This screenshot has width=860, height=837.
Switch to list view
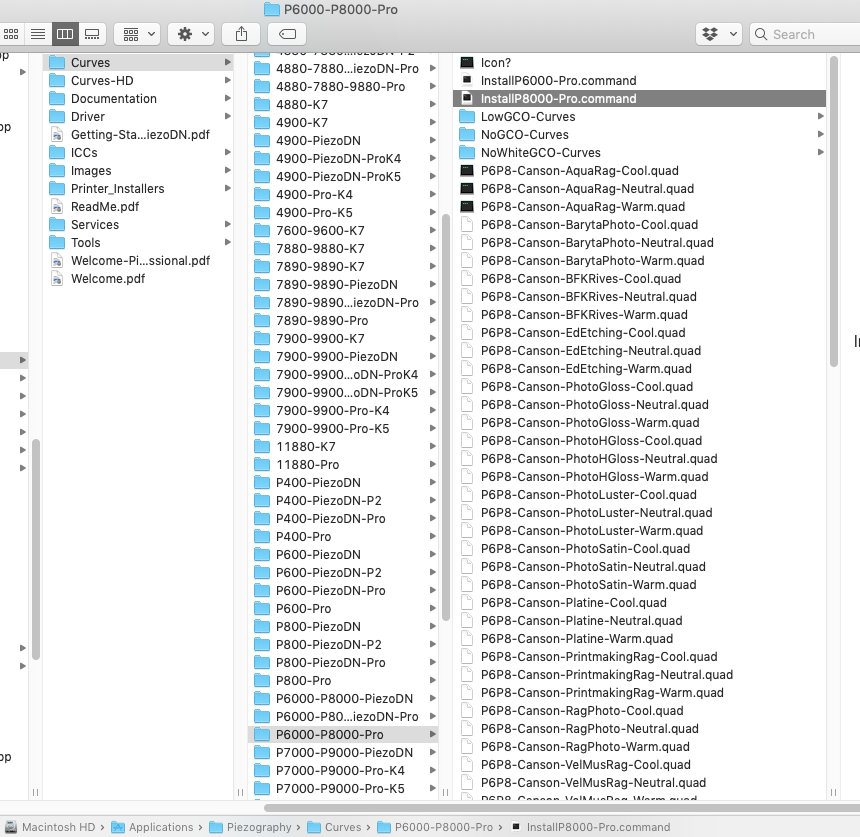[38, 34]
